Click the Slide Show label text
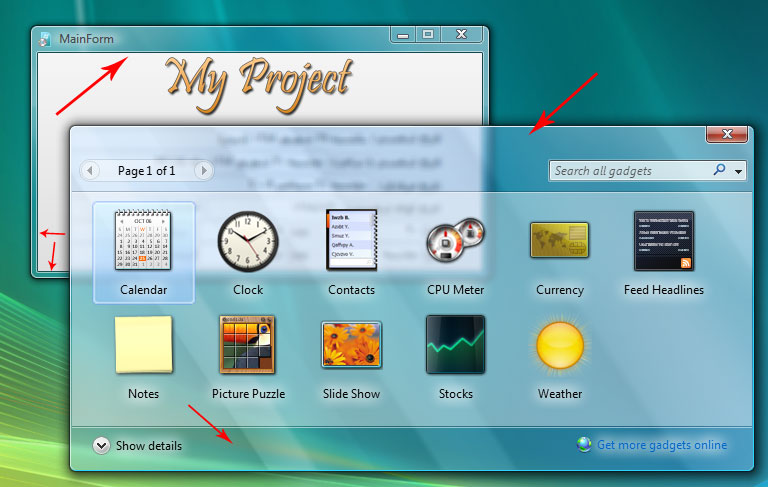The height and width of the screenshot is (487, 768). (351, 394)
